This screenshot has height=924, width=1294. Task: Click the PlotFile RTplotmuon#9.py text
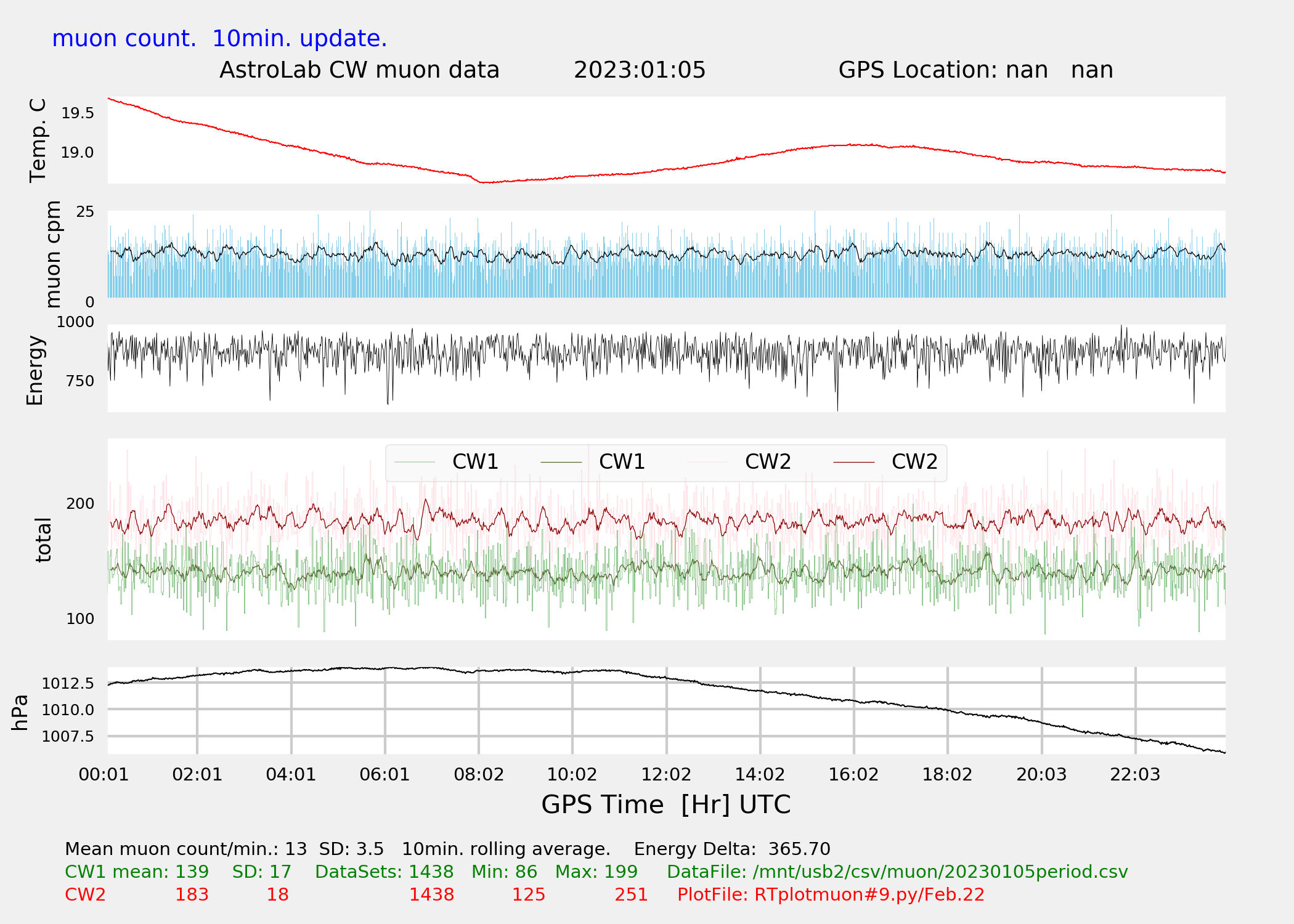click(831, 894)
